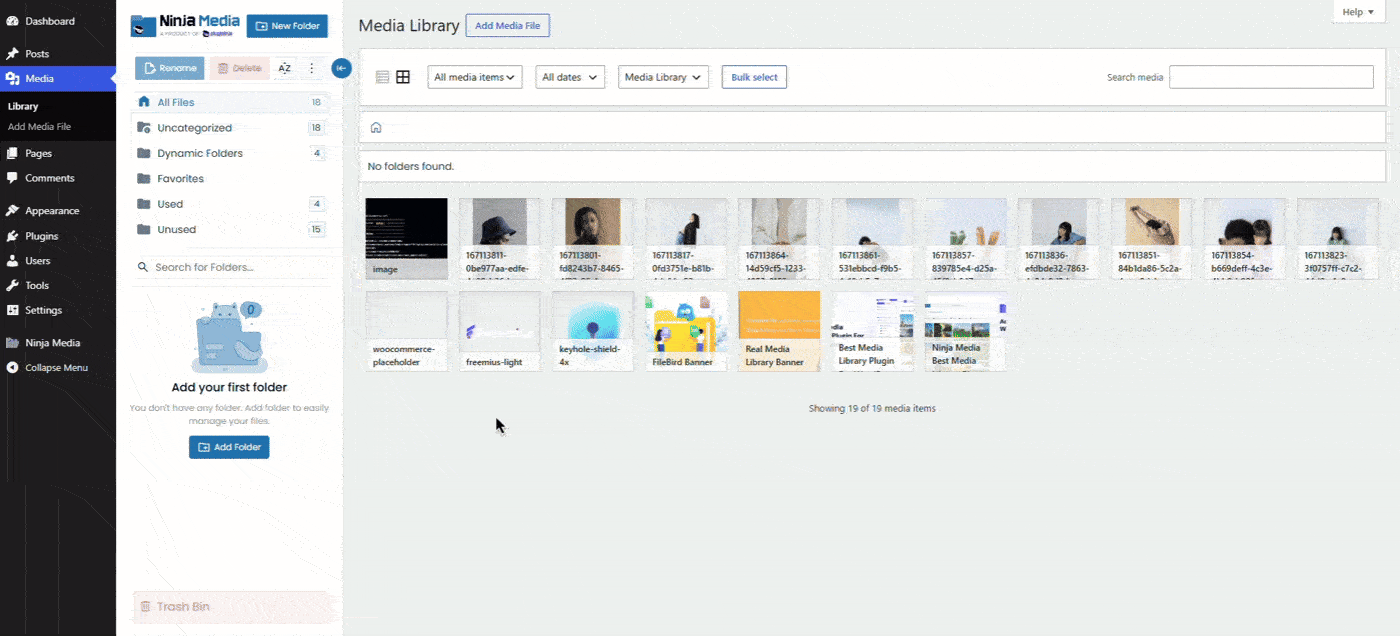Click the Settings icon in sidebar
1400x636 pixels.
12,310
